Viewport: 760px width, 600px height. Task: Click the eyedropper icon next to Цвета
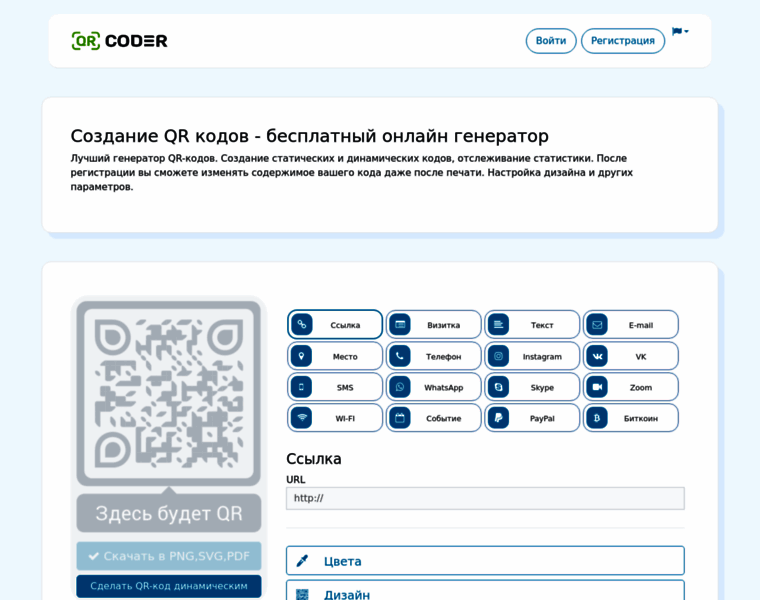coord(302,561)
